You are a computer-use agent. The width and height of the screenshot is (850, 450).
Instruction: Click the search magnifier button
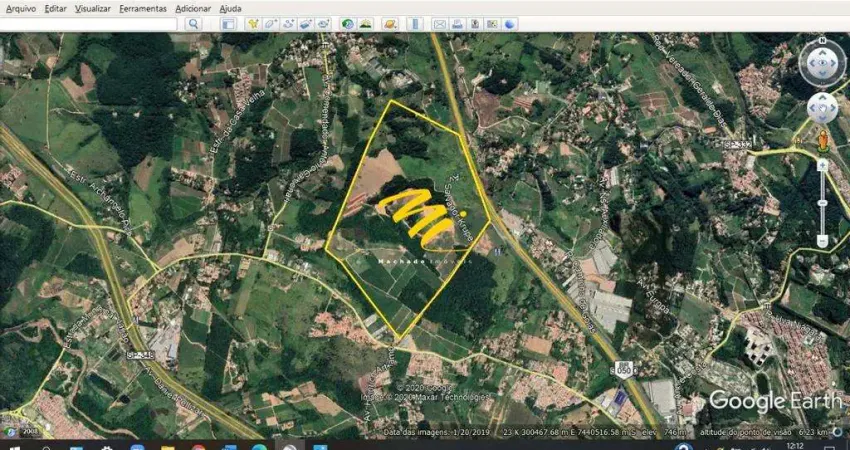coord(193,24)
